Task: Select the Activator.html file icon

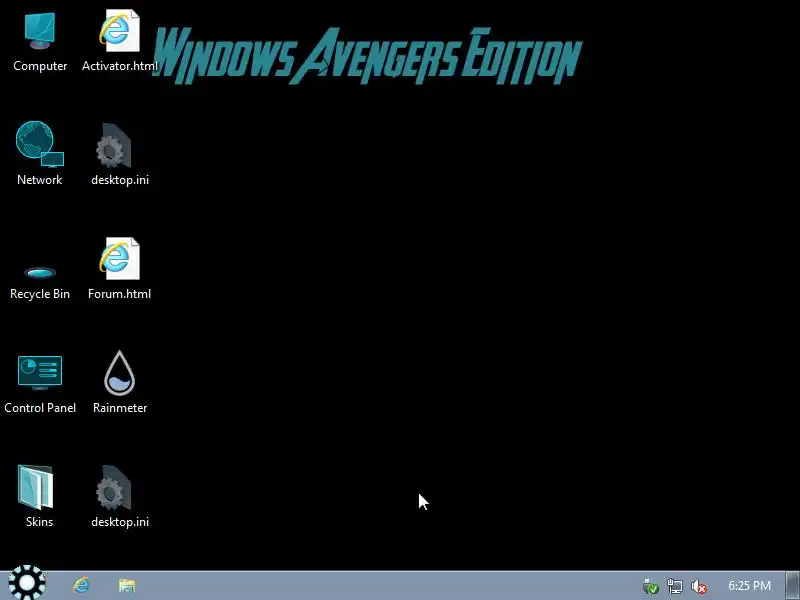Action: (119, 42)
